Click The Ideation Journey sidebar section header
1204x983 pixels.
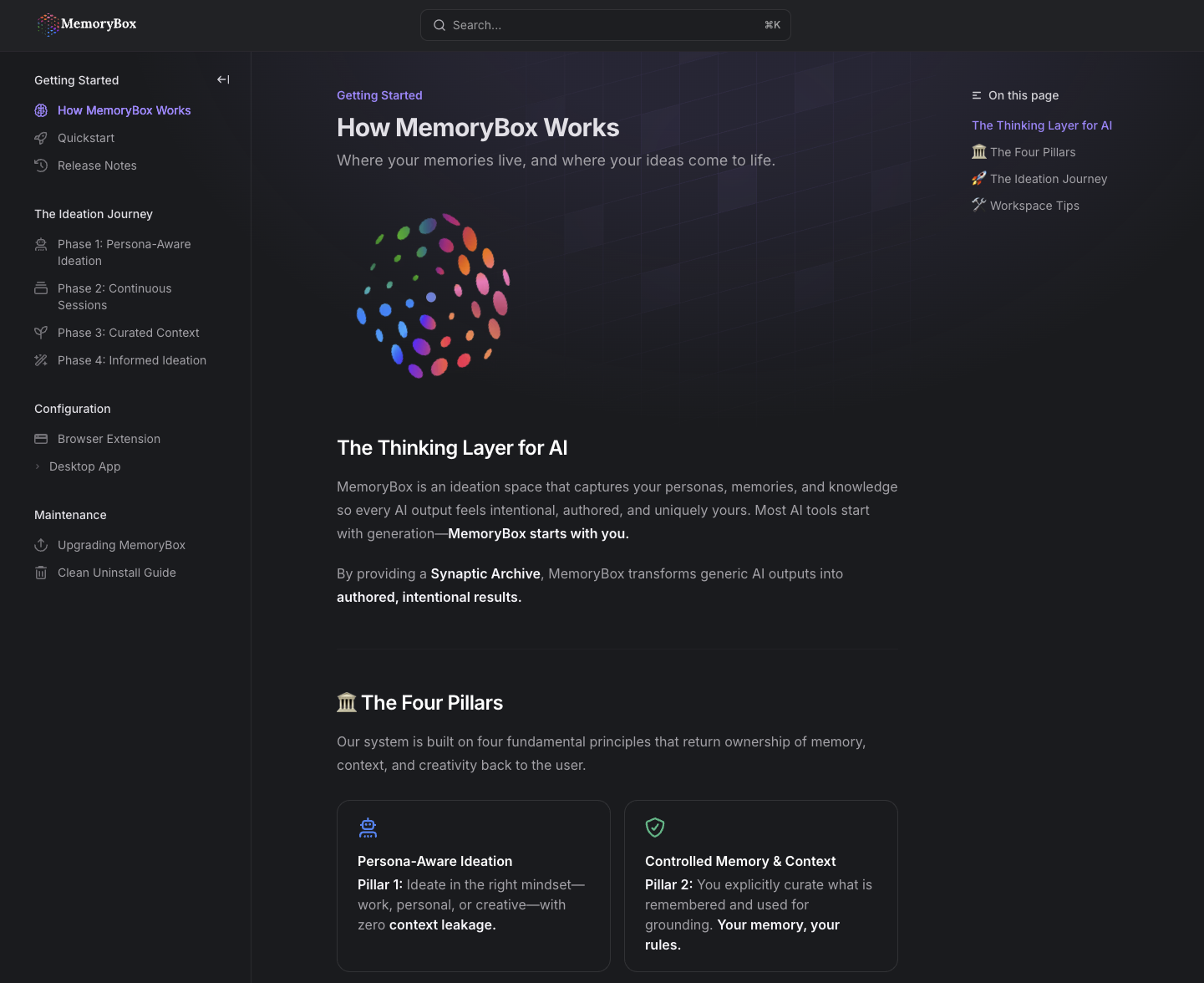click(x=94, y=214)
